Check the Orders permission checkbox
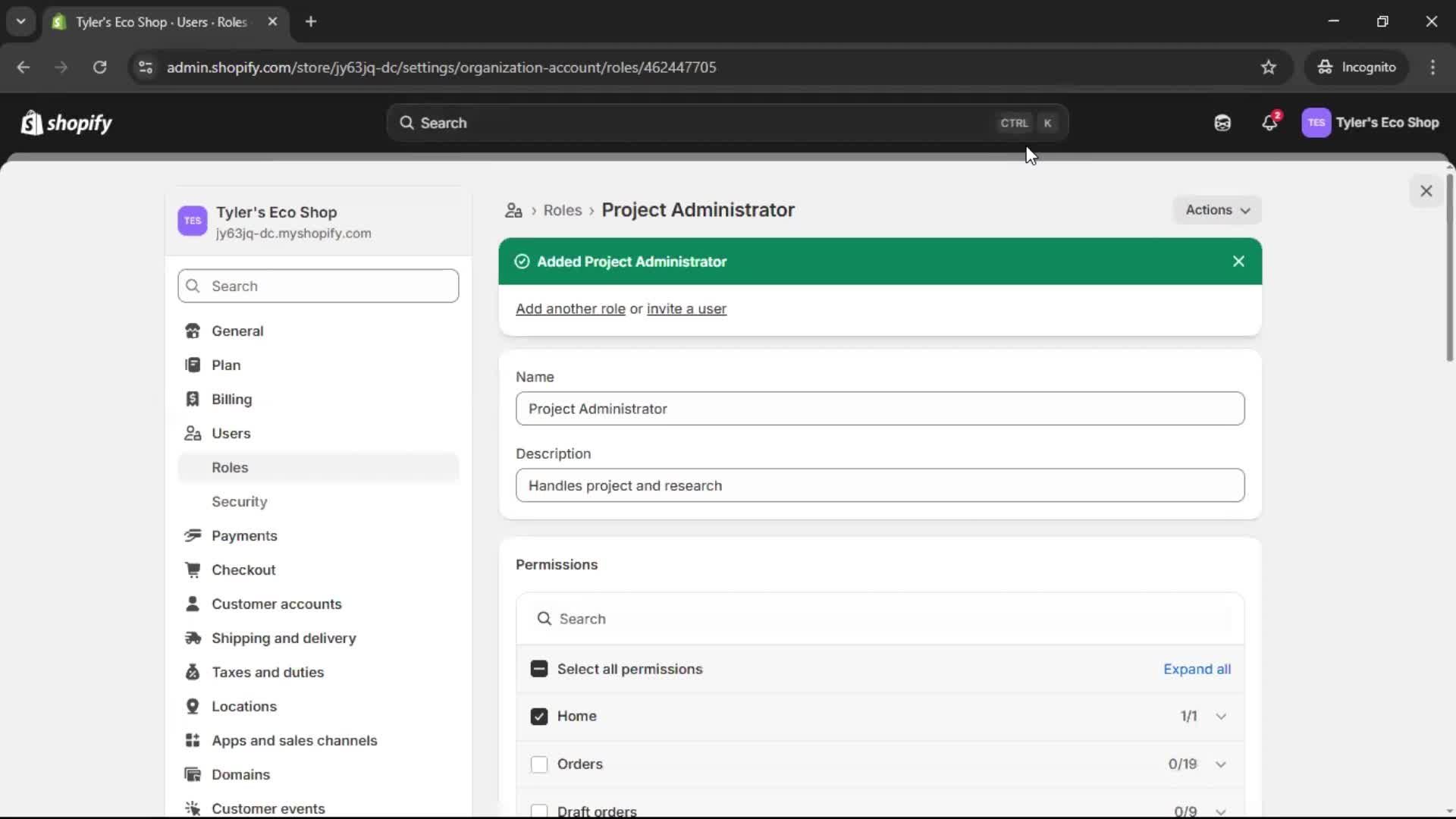This screenshot has width=1456, height=819. point(539,764)
